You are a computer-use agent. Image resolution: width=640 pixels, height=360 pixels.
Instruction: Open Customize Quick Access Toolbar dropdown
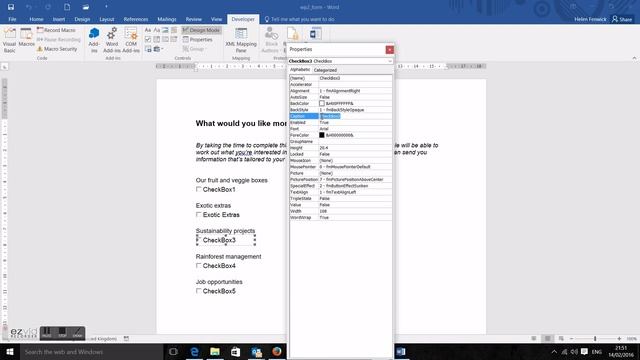click(106, 7)
